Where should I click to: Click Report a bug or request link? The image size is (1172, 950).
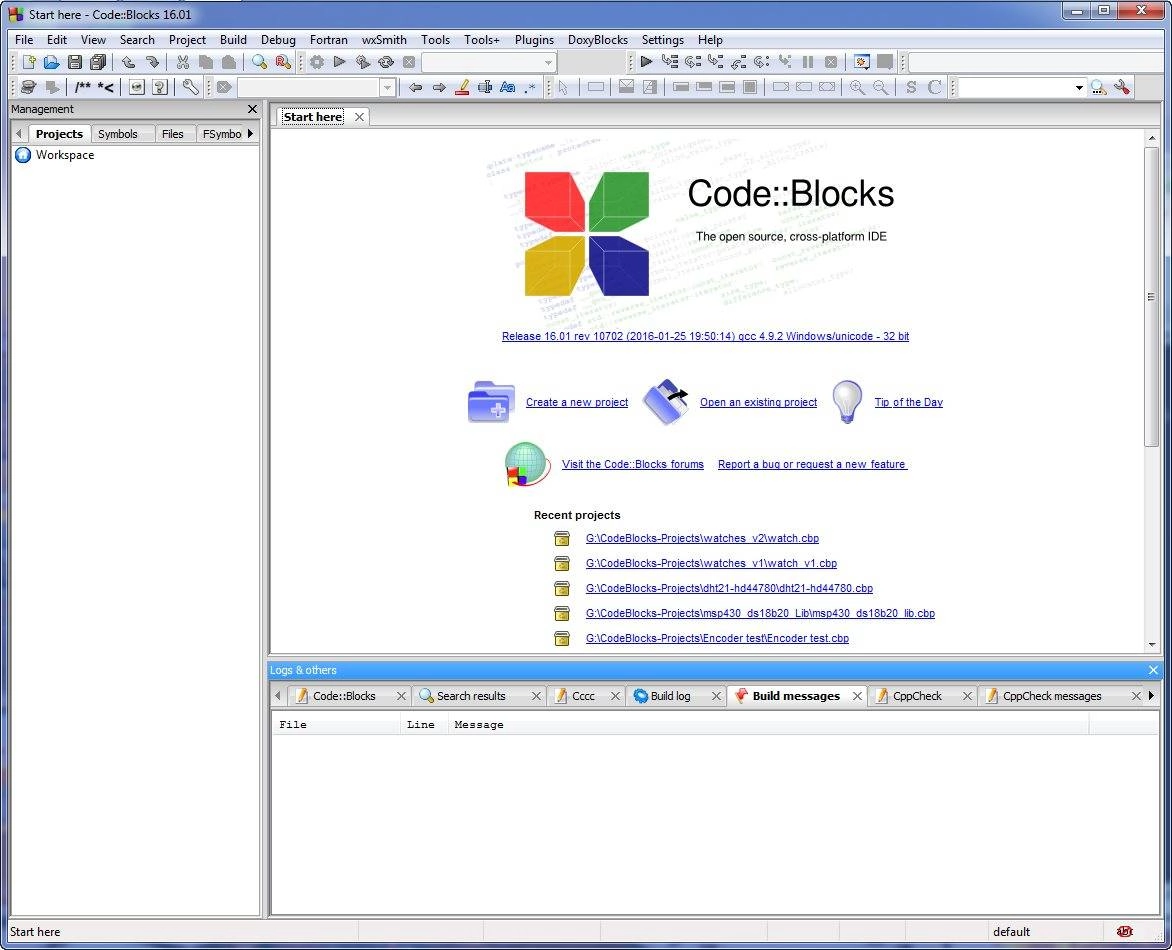(x=812, y=464)
